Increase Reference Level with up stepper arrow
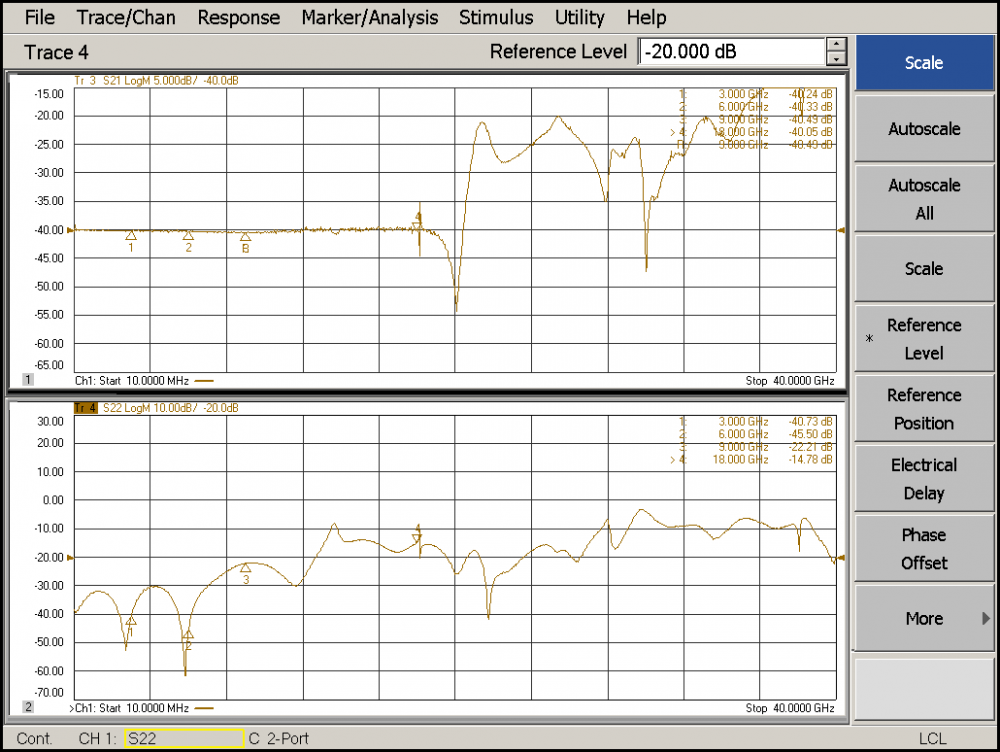1000x752 pixels. click(836, 45)
